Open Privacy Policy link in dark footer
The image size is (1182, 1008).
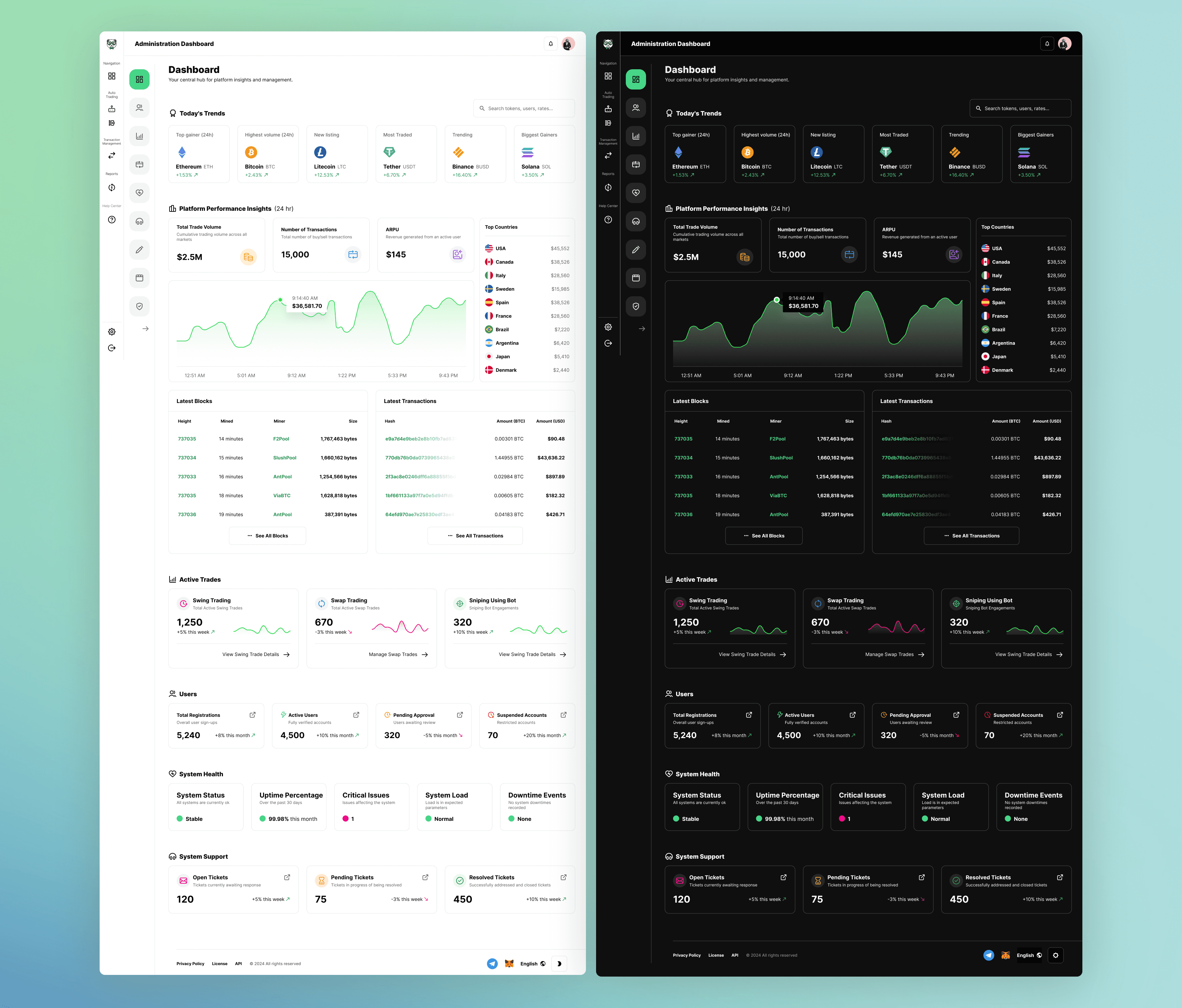click(686, 955)
